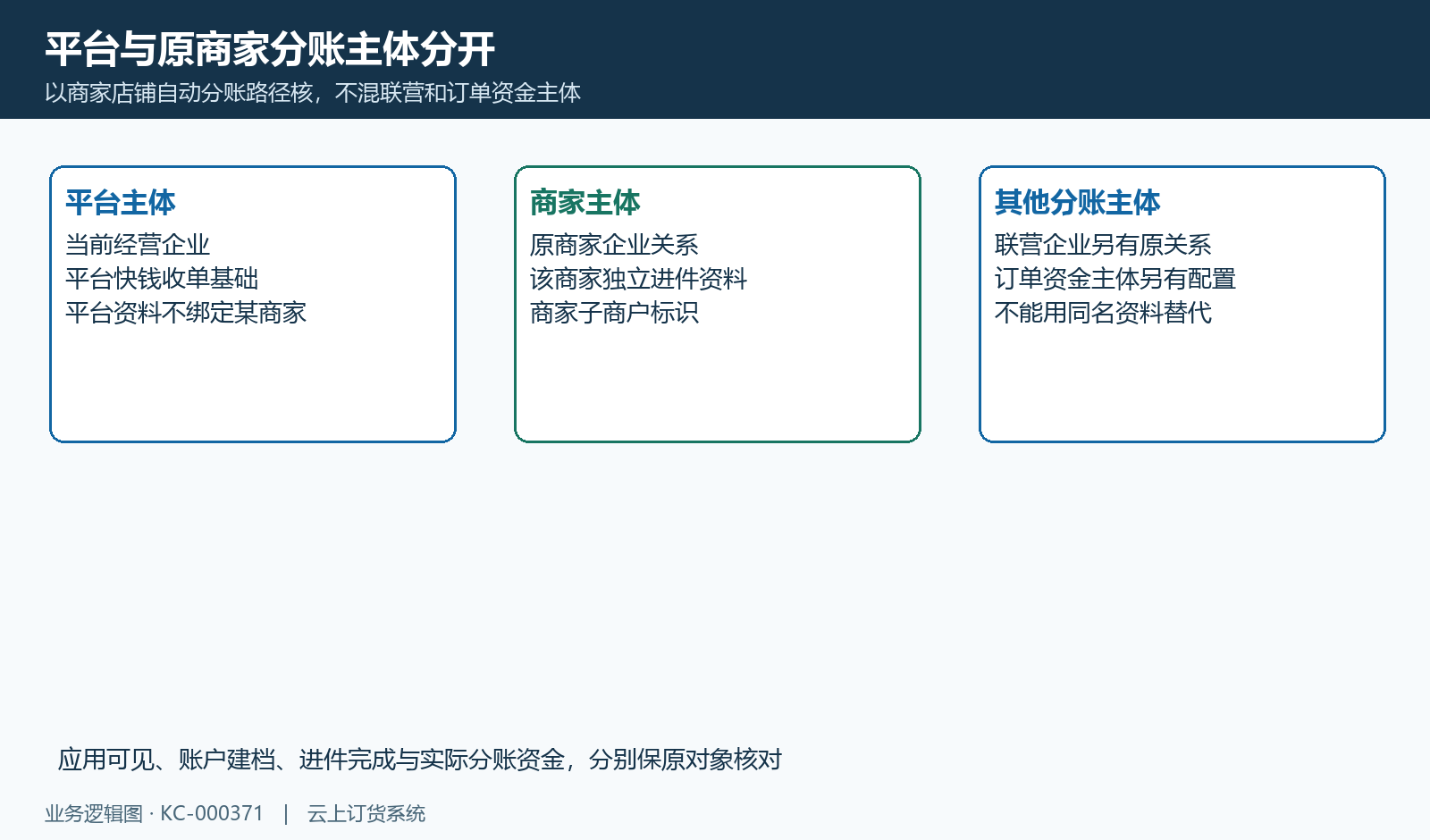Select the line 当前经营企业

(x=138, y=245)
